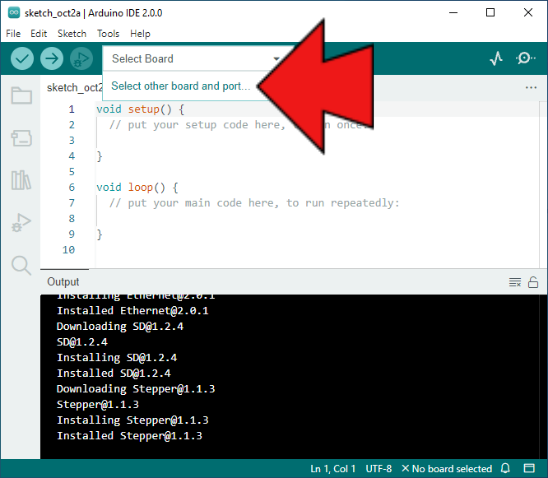Open the Edit menu

38,34
